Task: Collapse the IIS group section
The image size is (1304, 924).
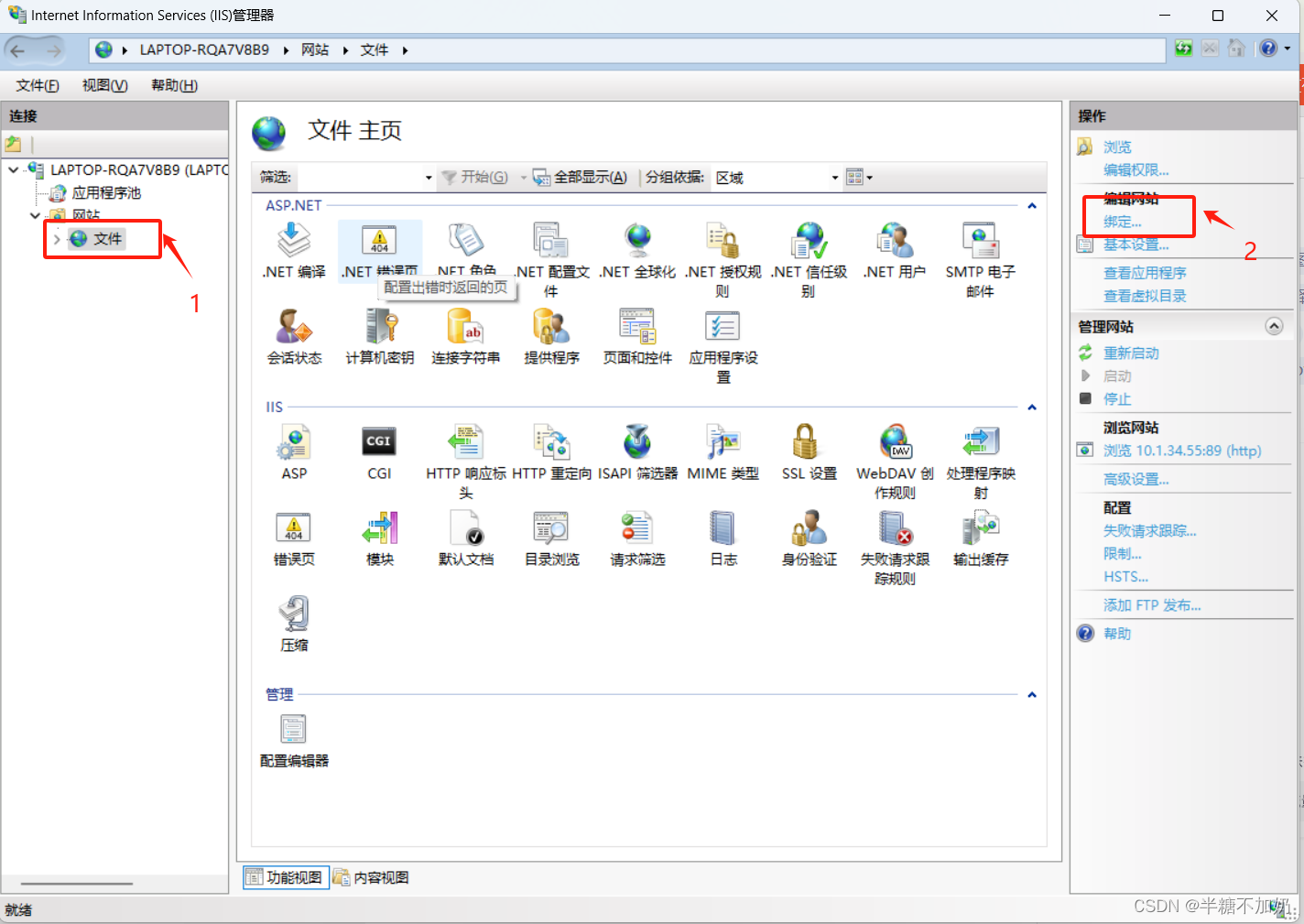Action: (1032, 408)
